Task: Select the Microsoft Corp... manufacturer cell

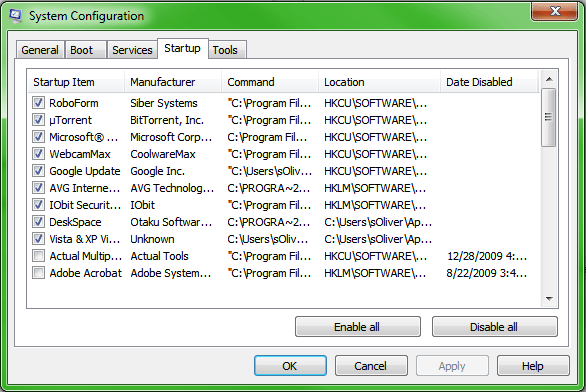Action: click(x=171, y=137)
